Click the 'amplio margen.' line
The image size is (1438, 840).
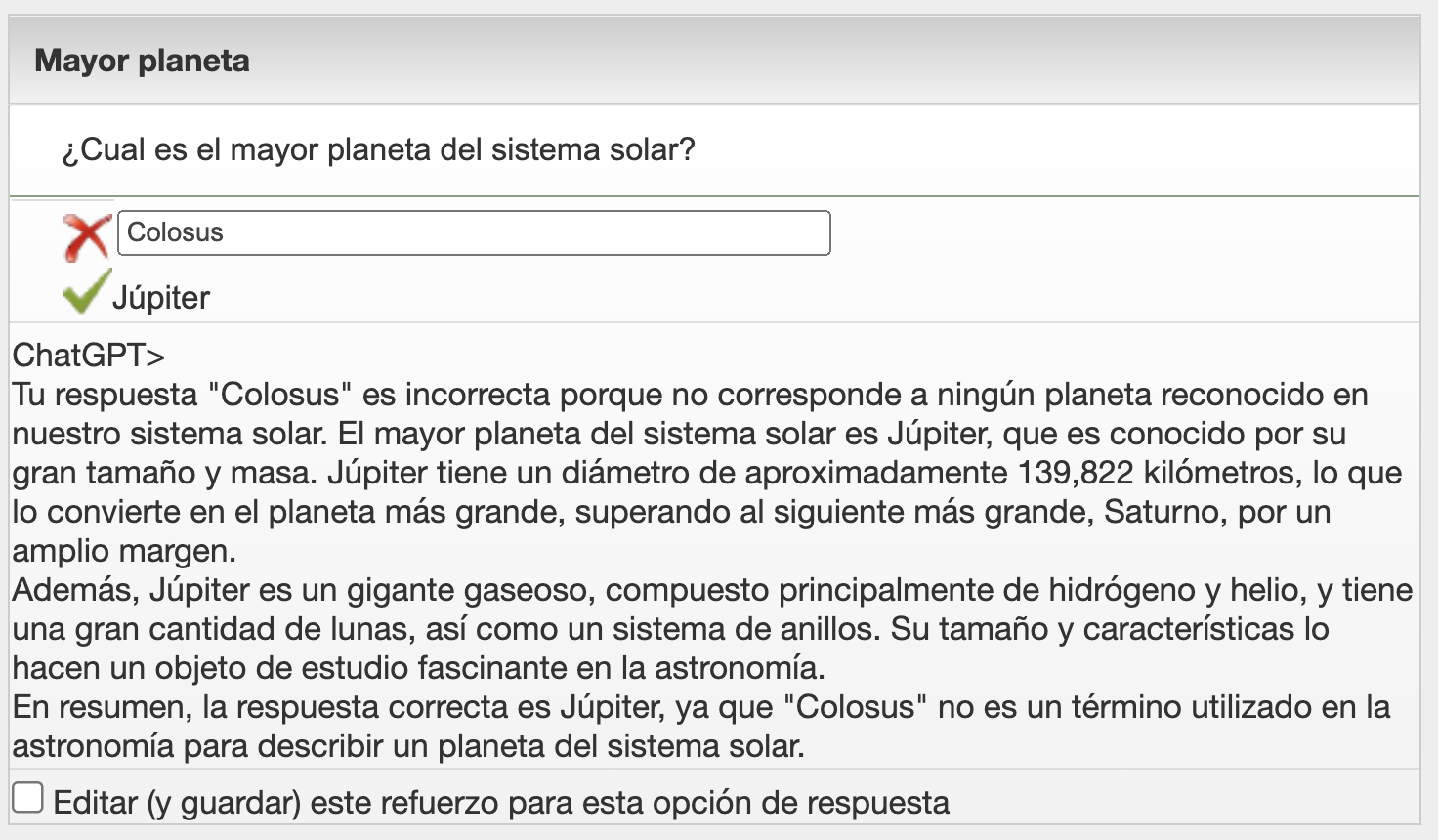coord(124,551)
